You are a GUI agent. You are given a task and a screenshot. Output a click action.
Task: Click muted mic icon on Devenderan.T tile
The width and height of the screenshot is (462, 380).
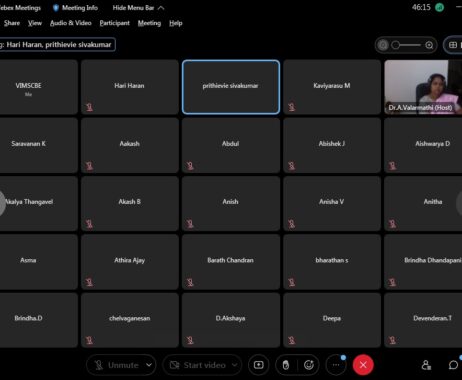(x=392, y=340)
